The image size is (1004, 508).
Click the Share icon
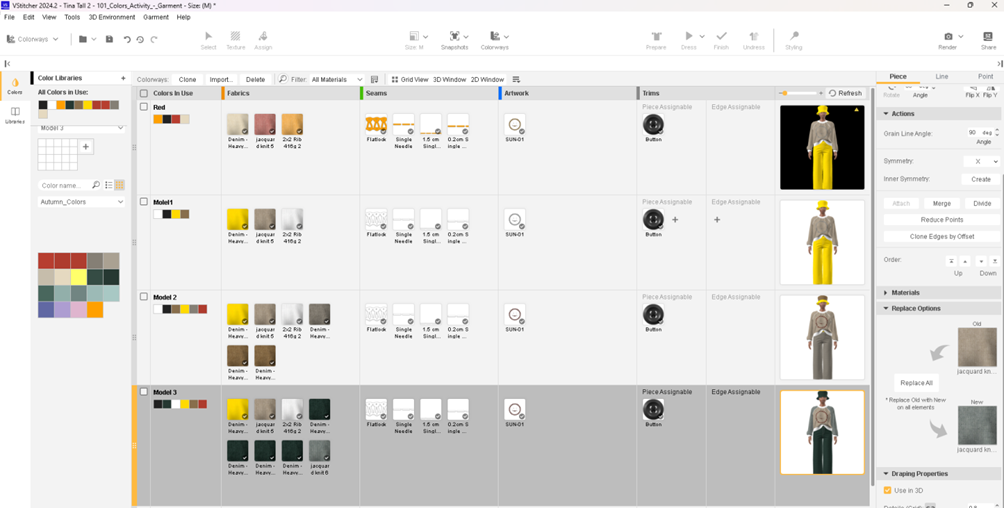pyautogui.click(x=988, y=37)
